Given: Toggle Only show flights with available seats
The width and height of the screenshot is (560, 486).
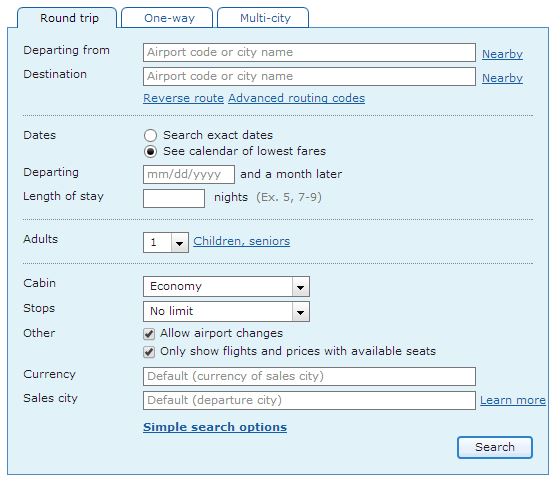Looking at the screenshot, I should (x=149, y=352).
